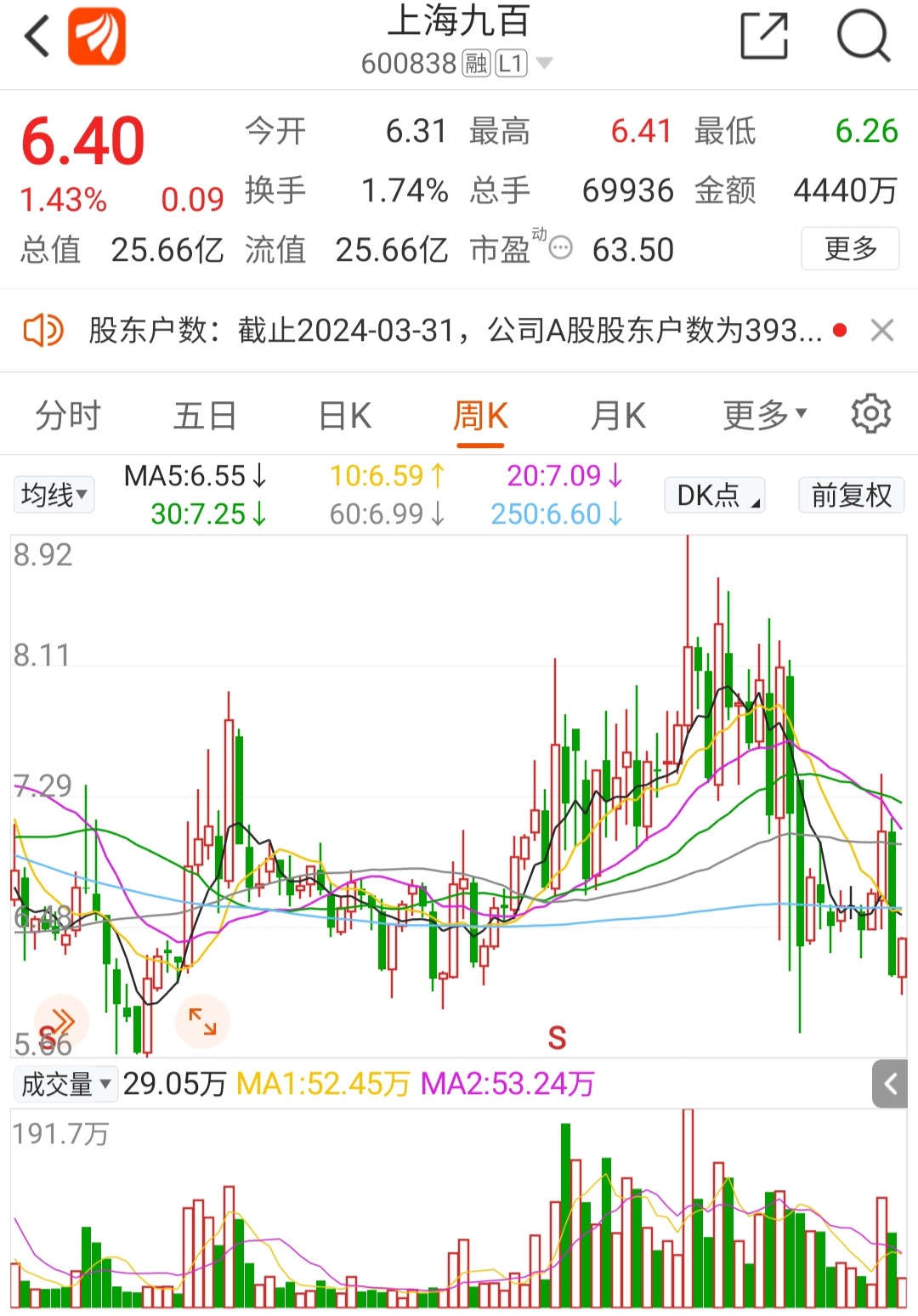Expand the stock code 600838 dropdown arrow

pyautogui.click(x=544, y=63)
